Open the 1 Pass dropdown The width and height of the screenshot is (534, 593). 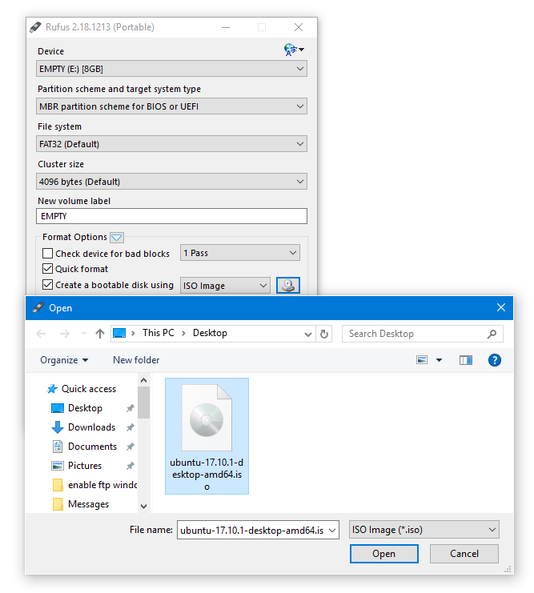(x=240, y=253)
